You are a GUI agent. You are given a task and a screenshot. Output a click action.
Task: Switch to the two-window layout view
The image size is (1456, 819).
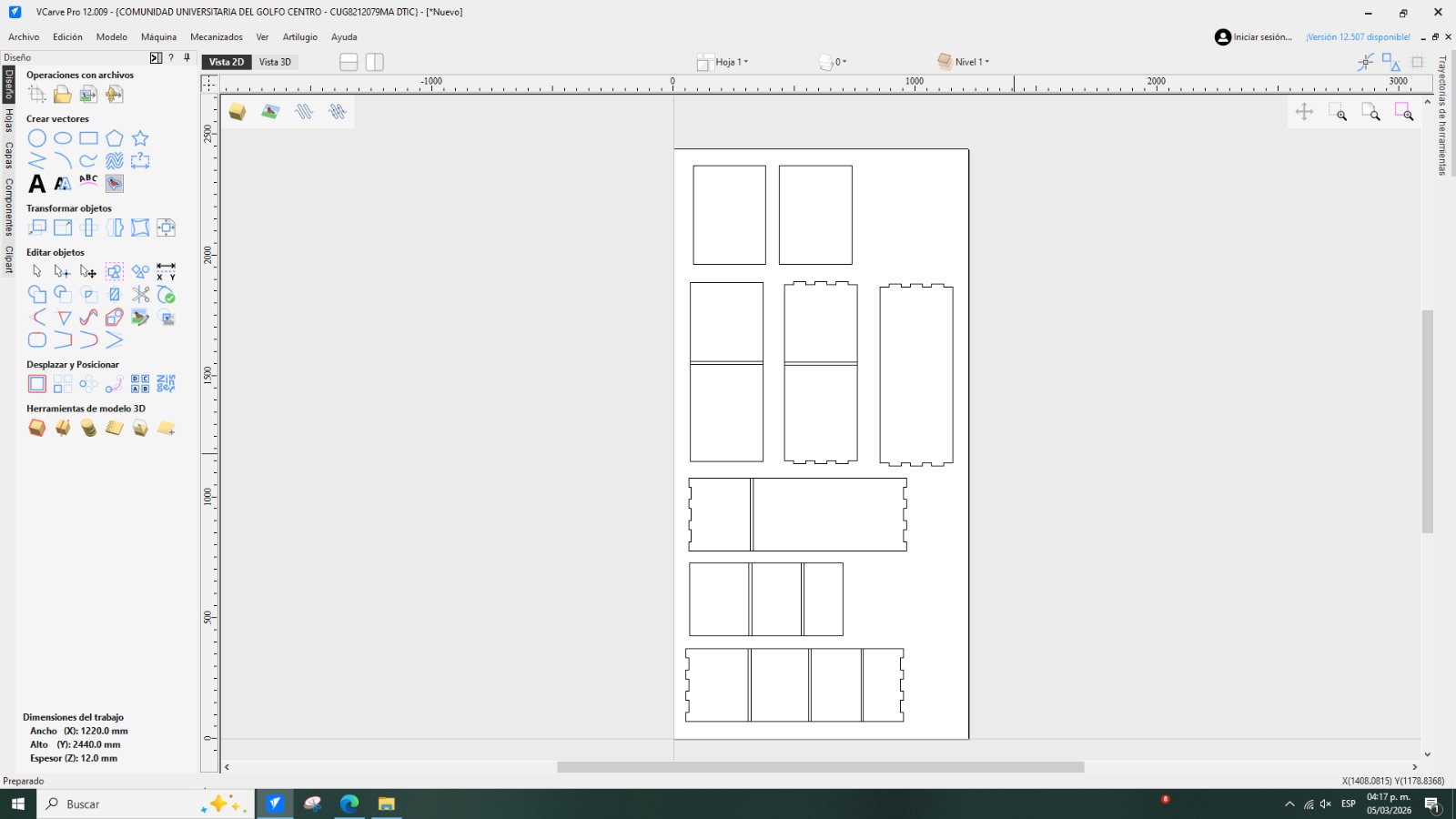pos(374,62)
